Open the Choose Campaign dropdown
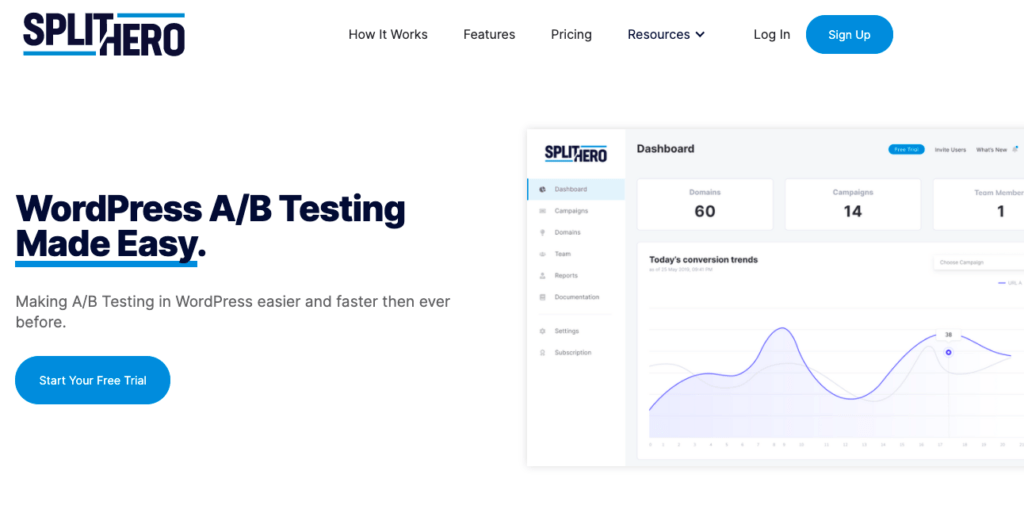The image size is (1024, 509). (978, 262)
